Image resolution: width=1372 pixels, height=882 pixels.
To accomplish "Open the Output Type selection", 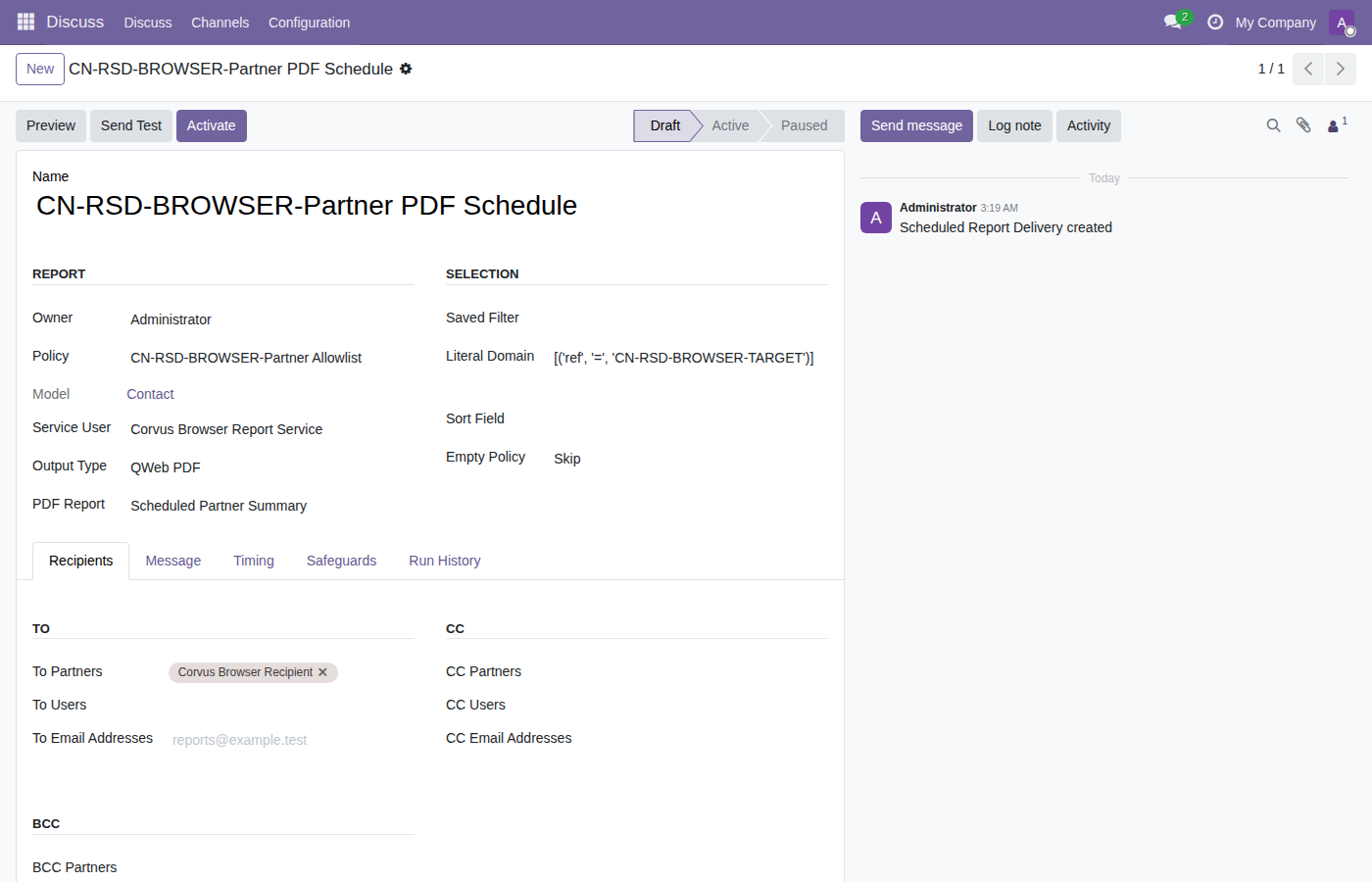I will click(x=271, y=467).
